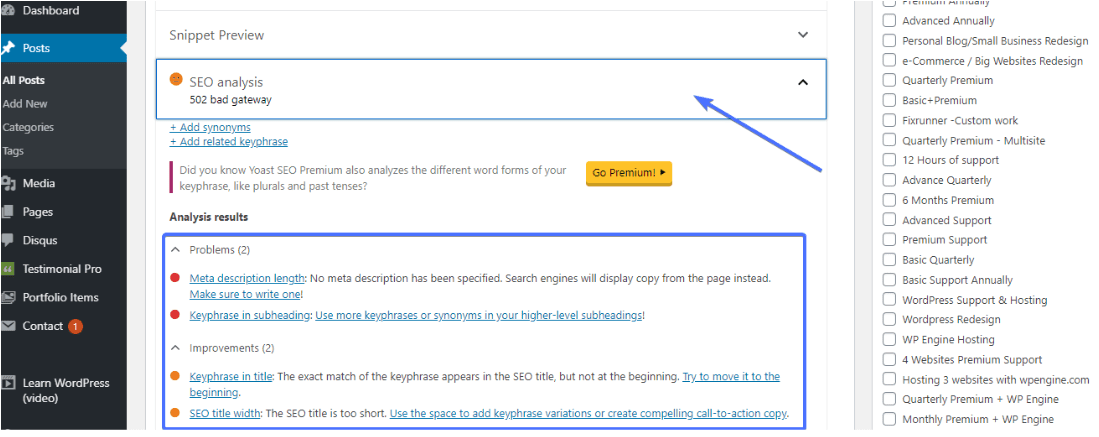Click the Portfolio Items icon

(8, 297)
